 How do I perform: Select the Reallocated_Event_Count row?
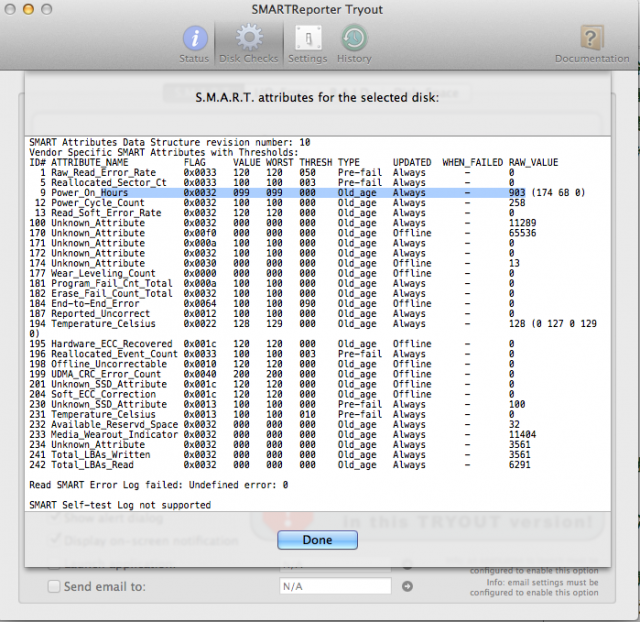click(x=270, y=354)
